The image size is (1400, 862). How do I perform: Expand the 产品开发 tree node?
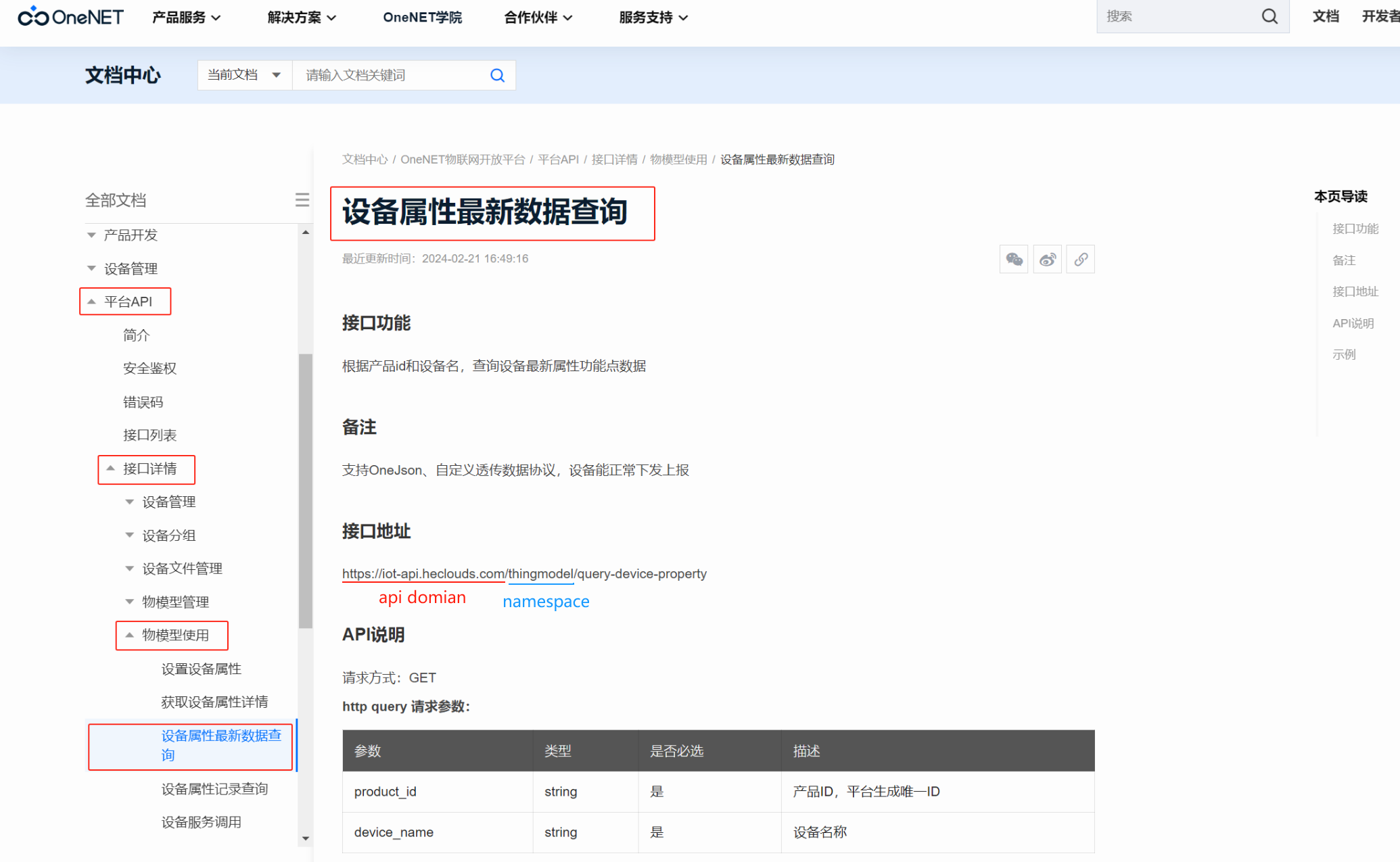(x=91, y=235)
